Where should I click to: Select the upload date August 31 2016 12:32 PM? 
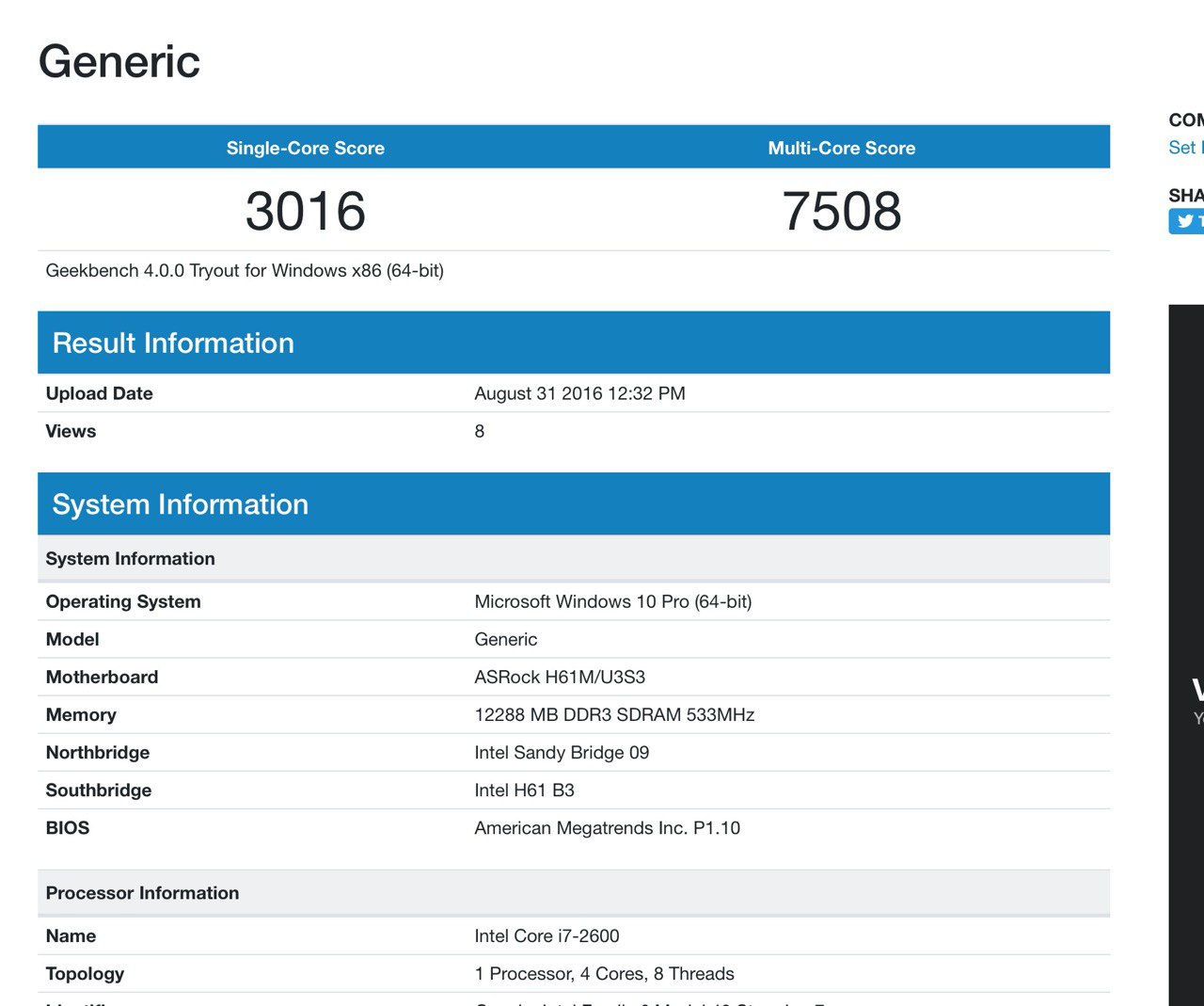point(579,393)
